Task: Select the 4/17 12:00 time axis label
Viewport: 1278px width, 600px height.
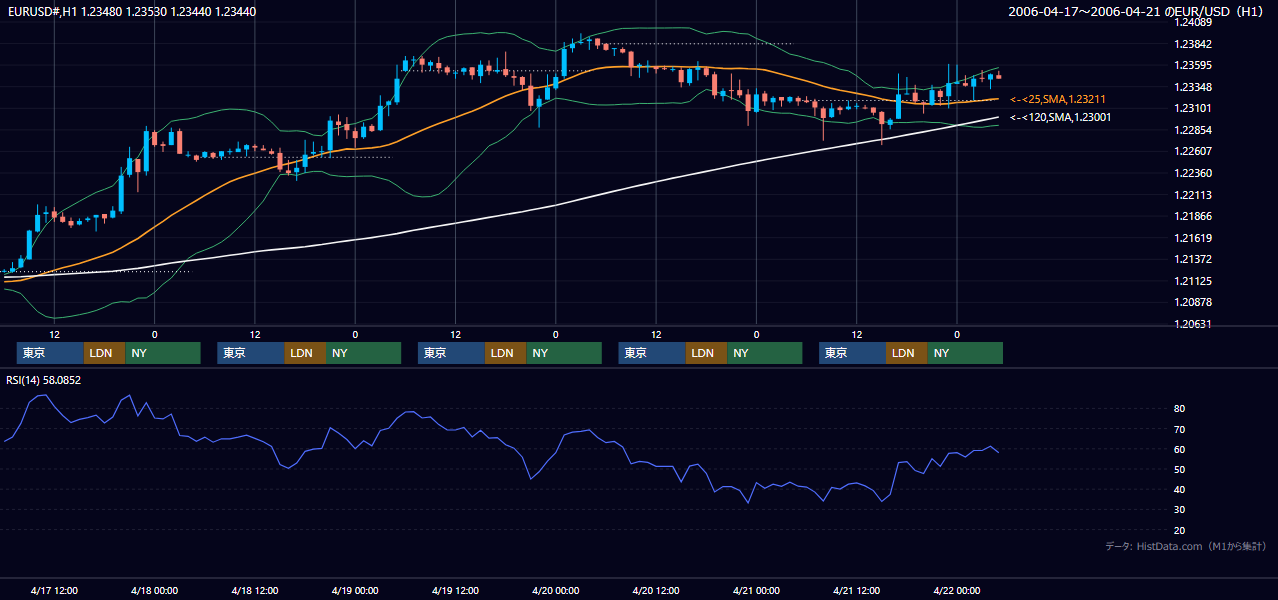Action: tap(54, 591)
